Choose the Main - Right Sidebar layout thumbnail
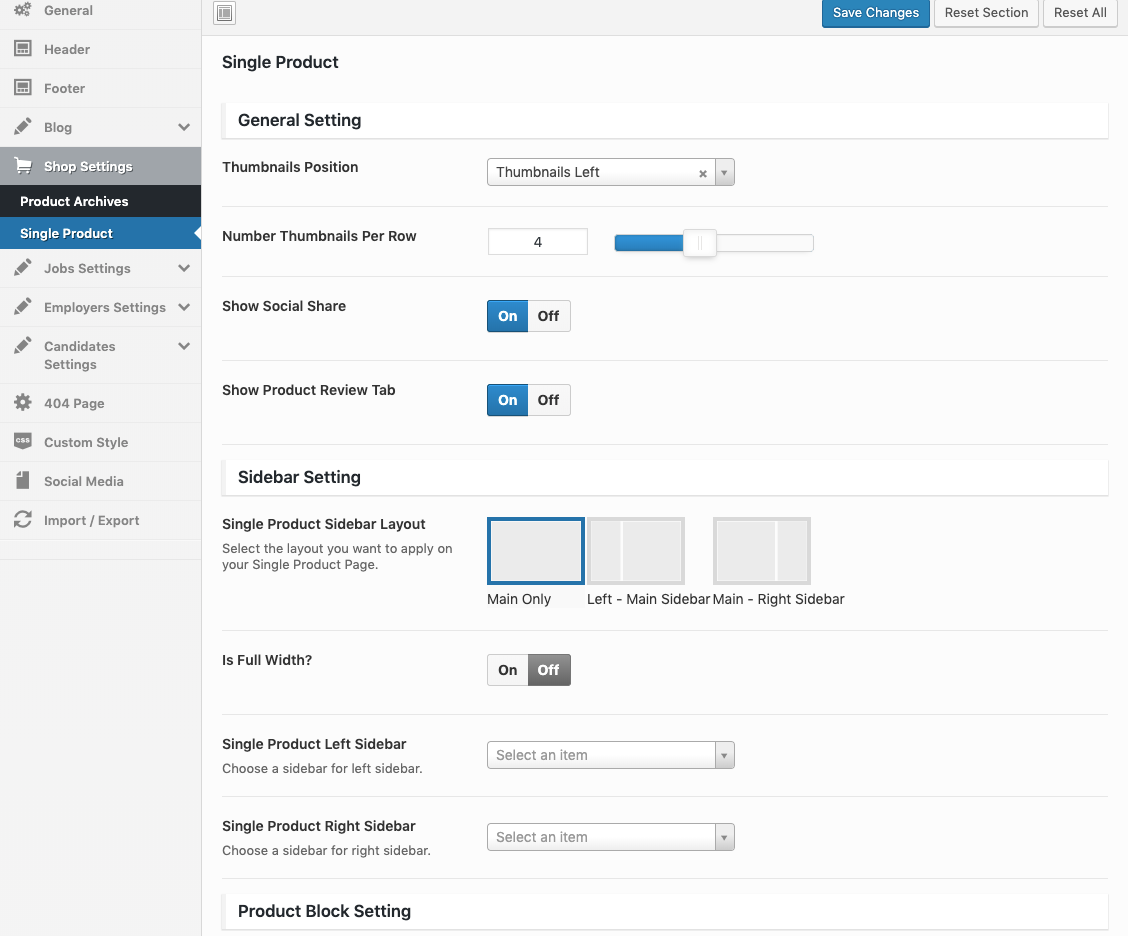 (x=761, y=551)
